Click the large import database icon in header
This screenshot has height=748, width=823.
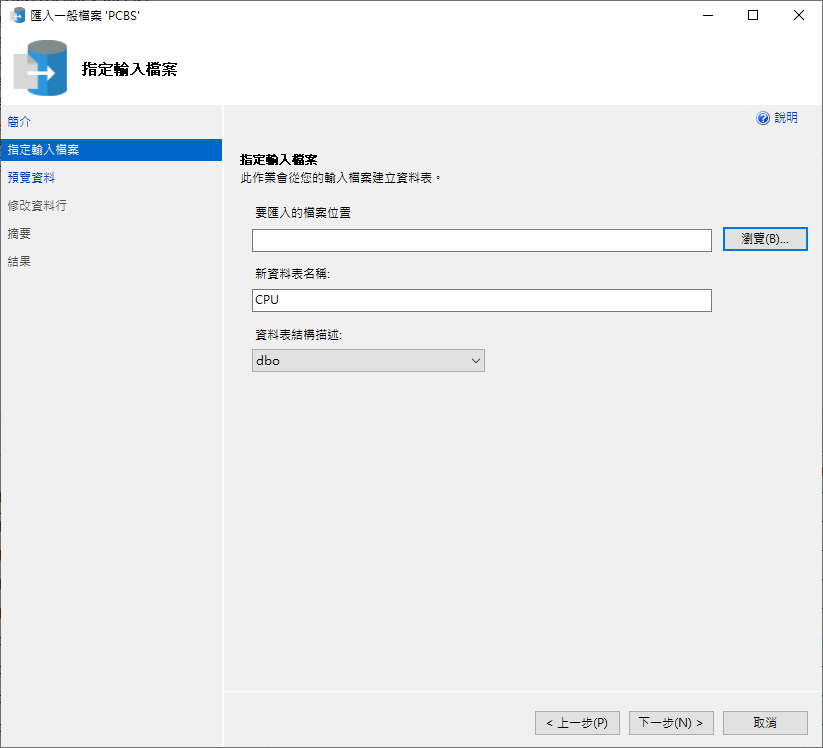40,68
